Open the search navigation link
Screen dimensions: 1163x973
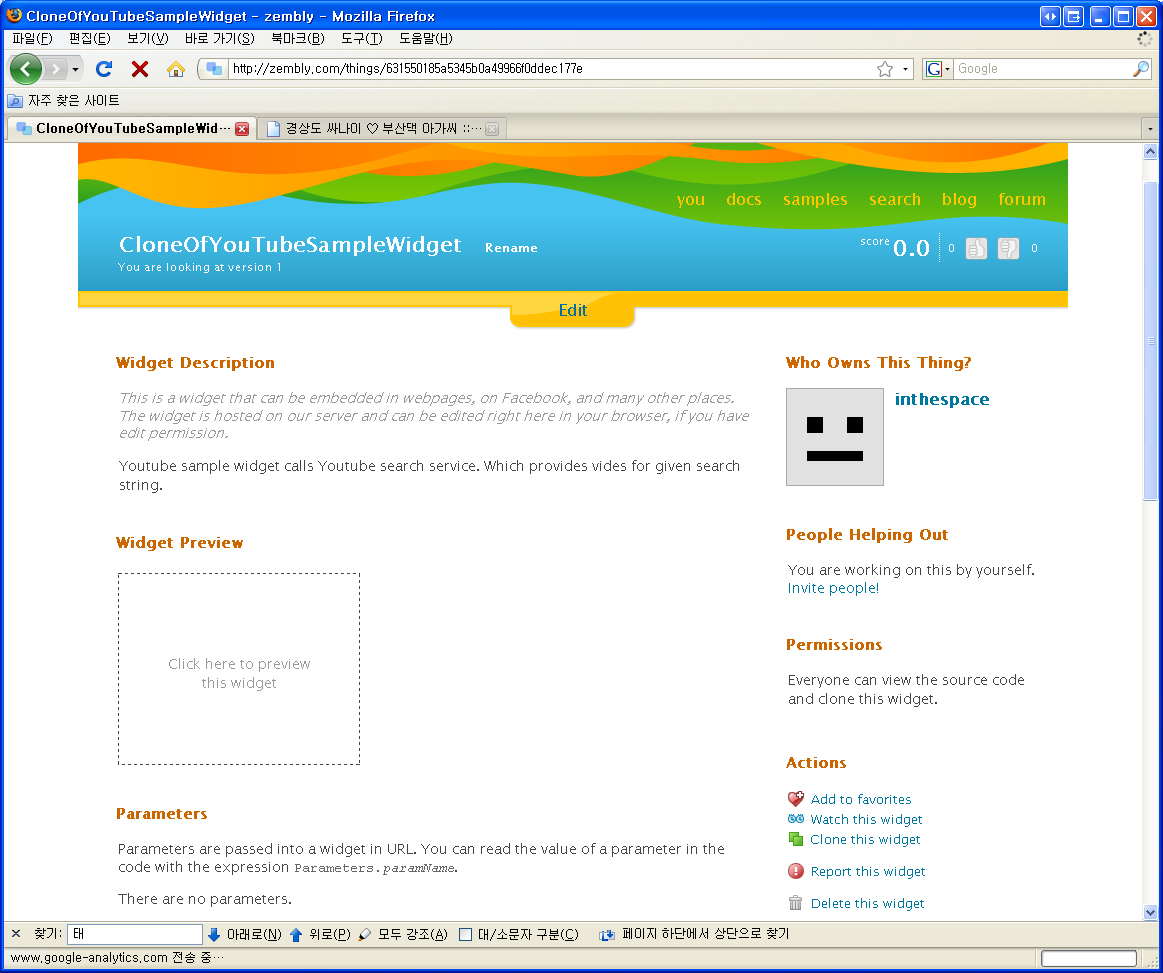(895, 199)
